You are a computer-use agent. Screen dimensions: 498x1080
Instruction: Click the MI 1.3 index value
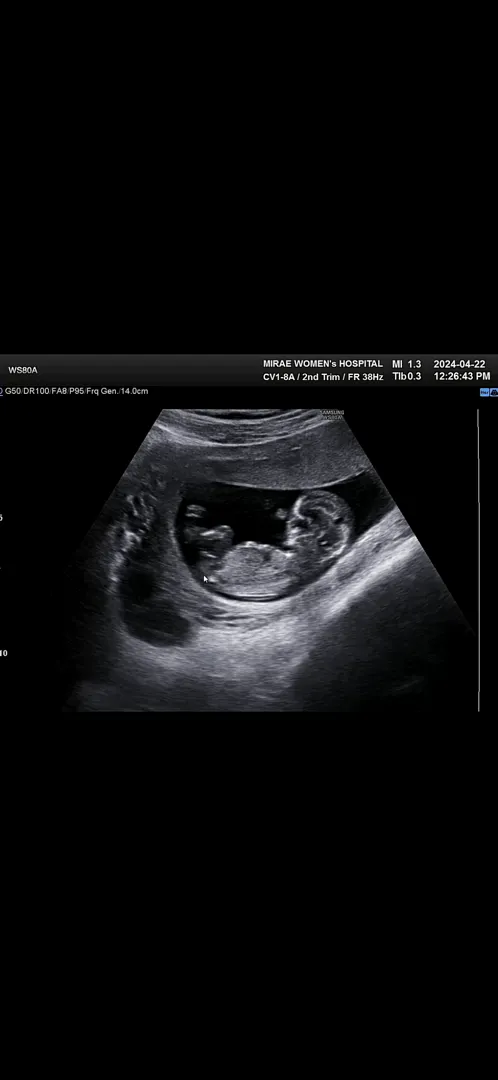pos(406,364)
